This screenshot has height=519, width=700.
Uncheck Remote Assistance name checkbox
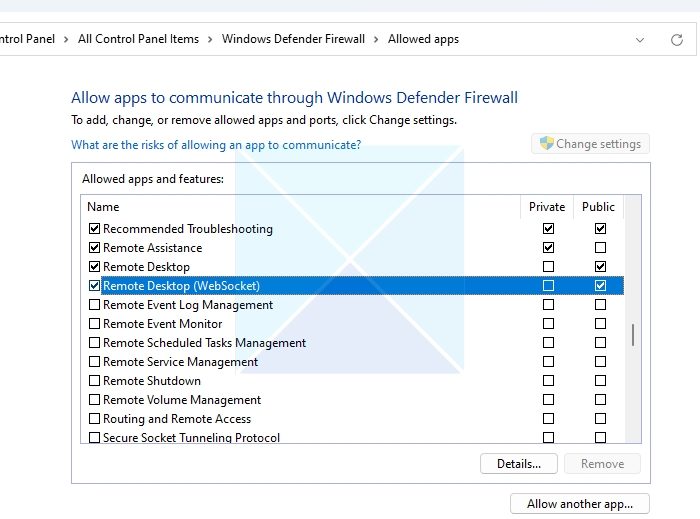point(95,248)
